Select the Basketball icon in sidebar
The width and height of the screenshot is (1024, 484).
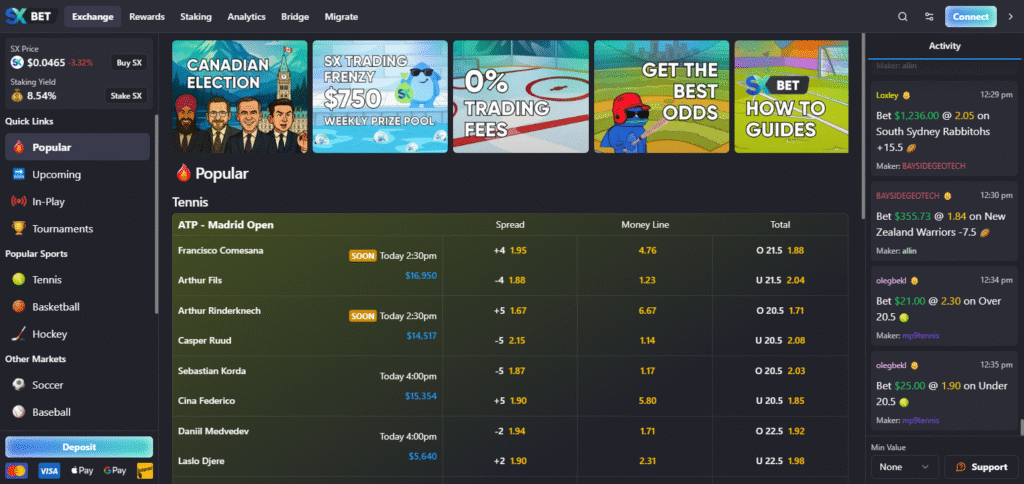(19, 306)
